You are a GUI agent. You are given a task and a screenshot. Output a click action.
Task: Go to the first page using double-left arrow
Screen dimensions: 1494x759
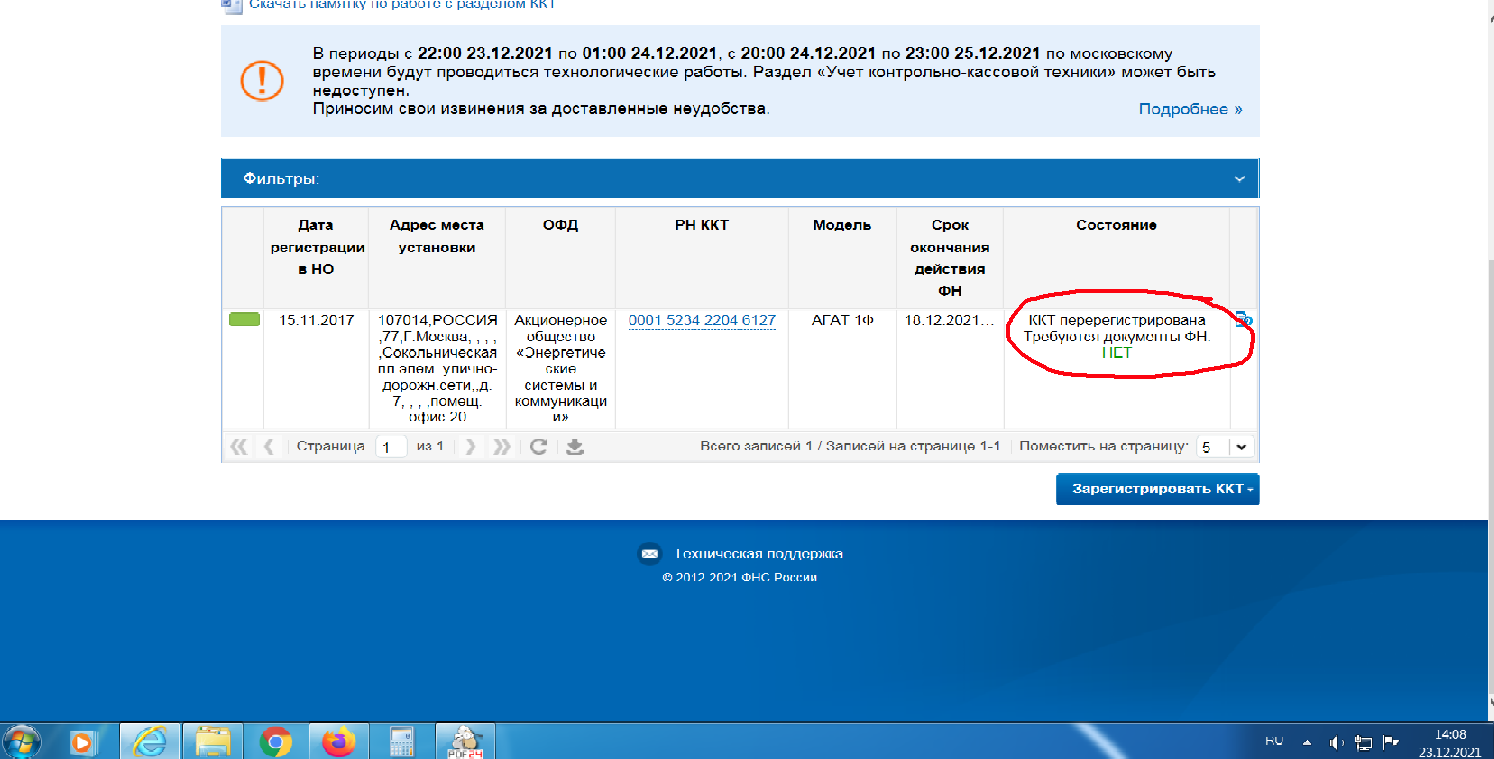click(x=238, y=447)
